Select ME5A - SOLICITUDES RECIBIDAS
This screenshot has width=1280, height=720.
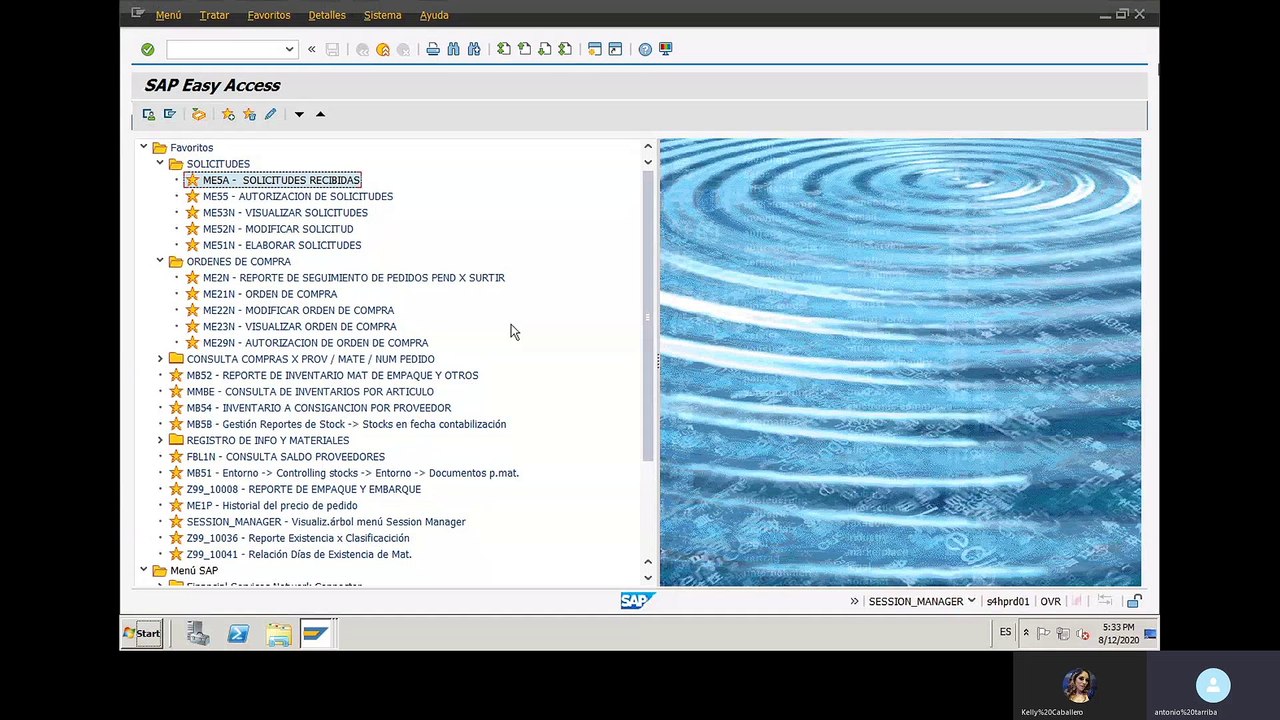coord(281,180)
